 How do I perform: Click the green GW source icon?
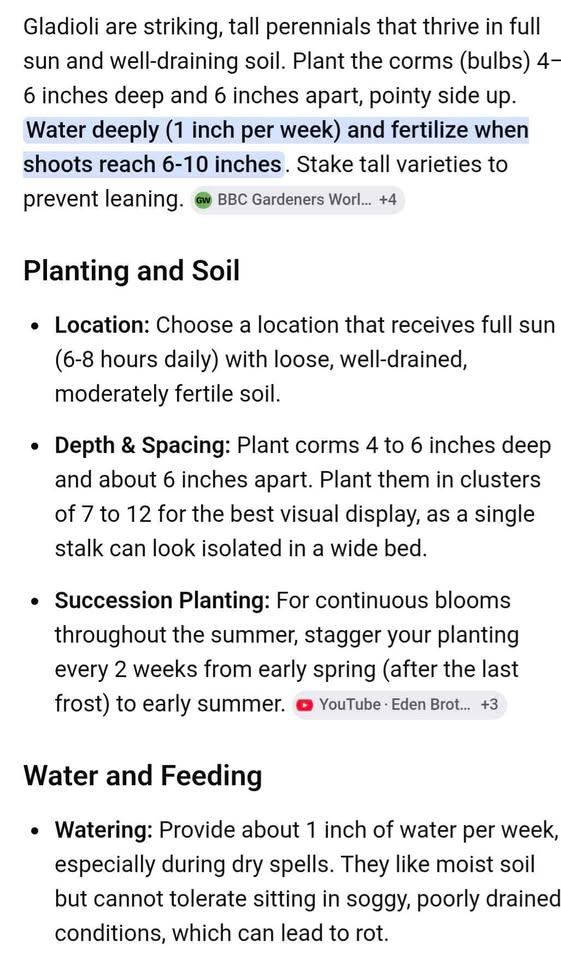click(x=203, y=200)
